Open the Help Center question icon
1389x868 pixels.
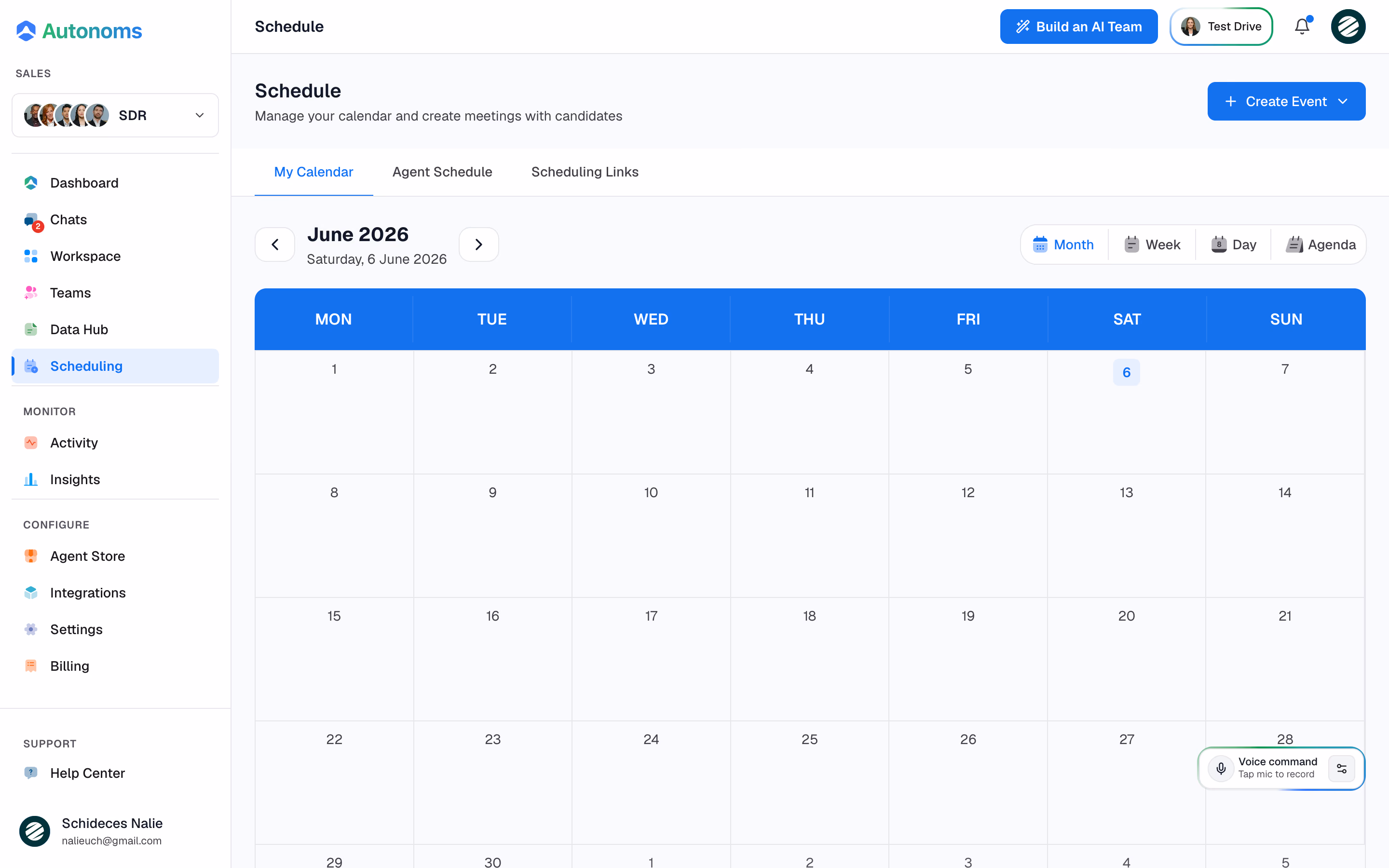[31, 773]
